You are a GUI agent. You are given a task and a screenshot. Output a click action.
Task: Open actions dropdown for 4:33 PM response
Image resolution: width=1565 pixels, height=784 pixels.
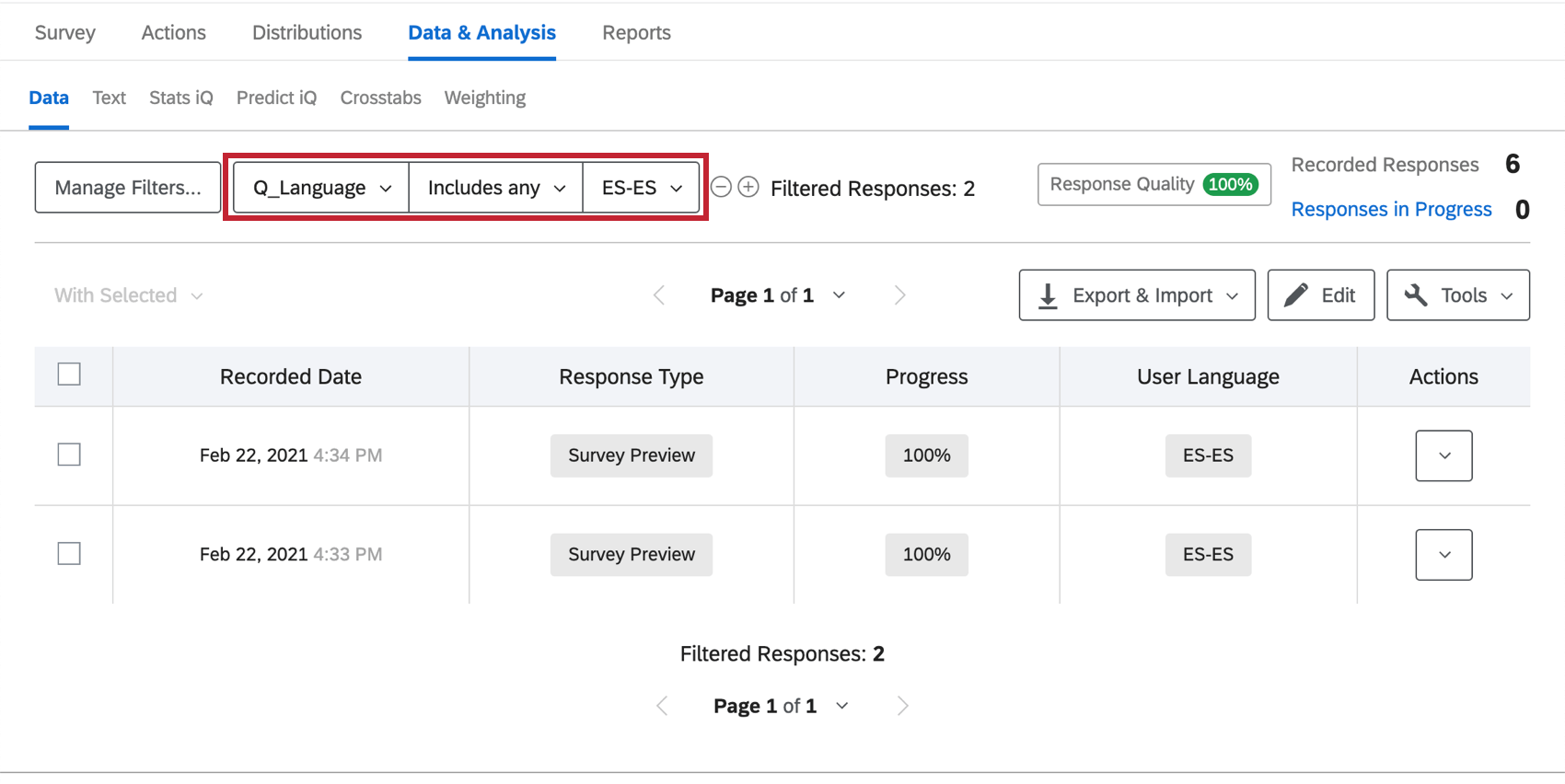pyautogui.click(x=1443, y=555)
